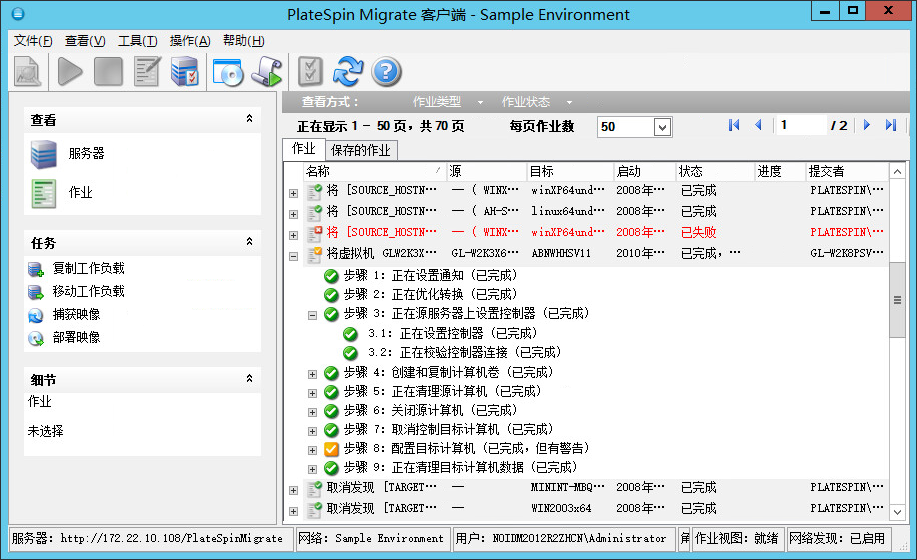Click 部署映像 task link
This screenshot has height=560, width=917.
[76, 338]
